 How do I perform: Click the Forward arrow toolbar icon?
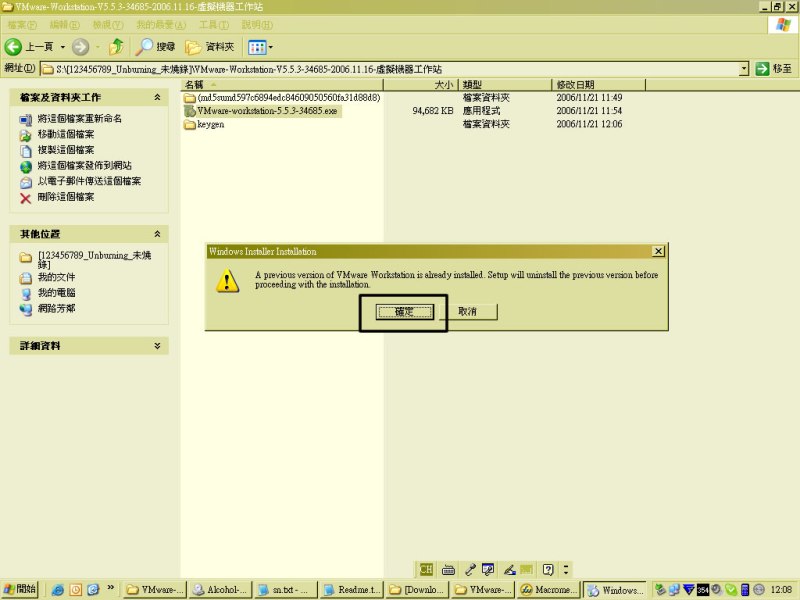tap(80, 47)
